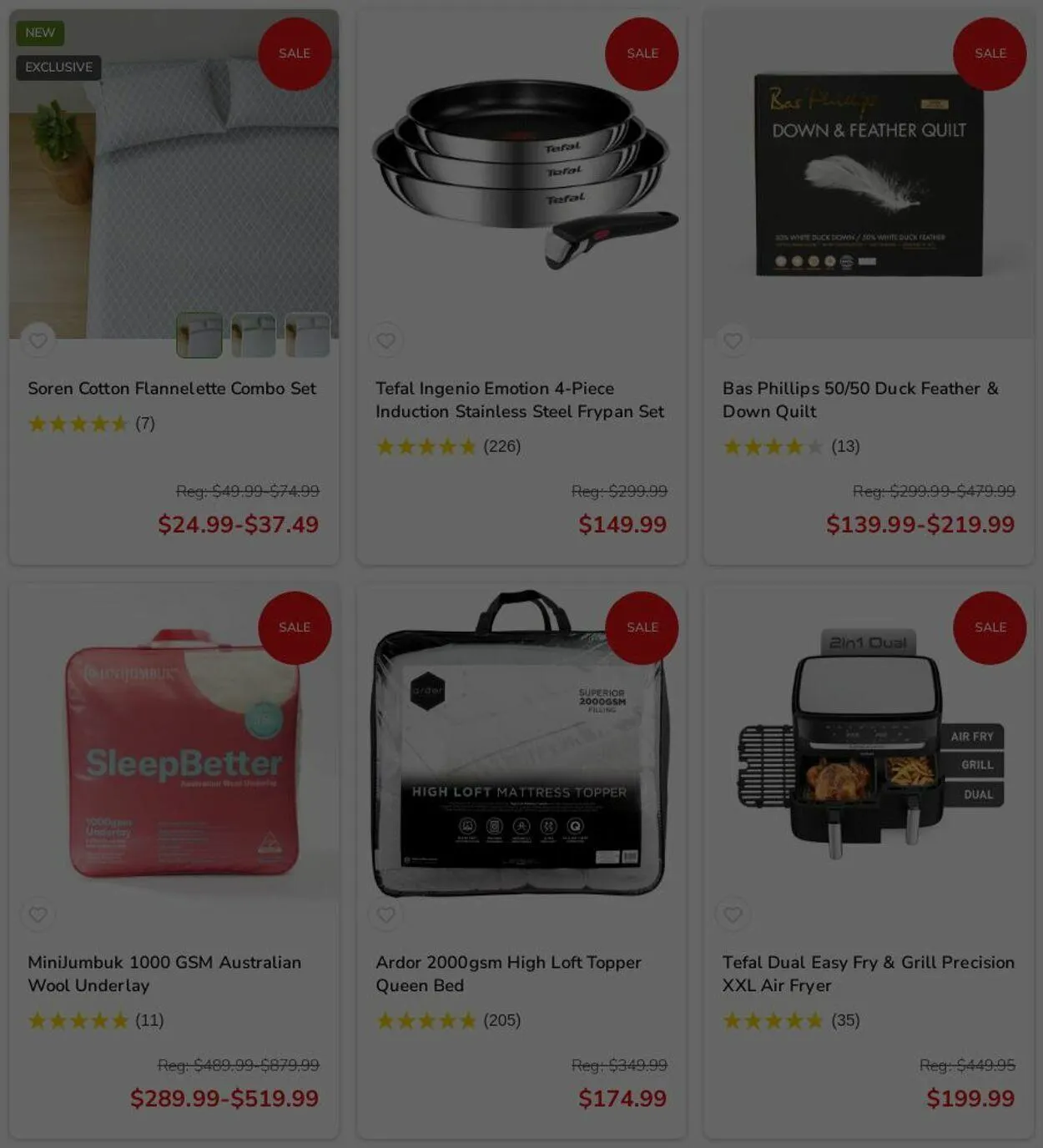This screenshot has width=1043, height=1148.
Task: Click SALE badge on Down & Feather Quilt
Action: pyautogui.click(x=990, y=53)
